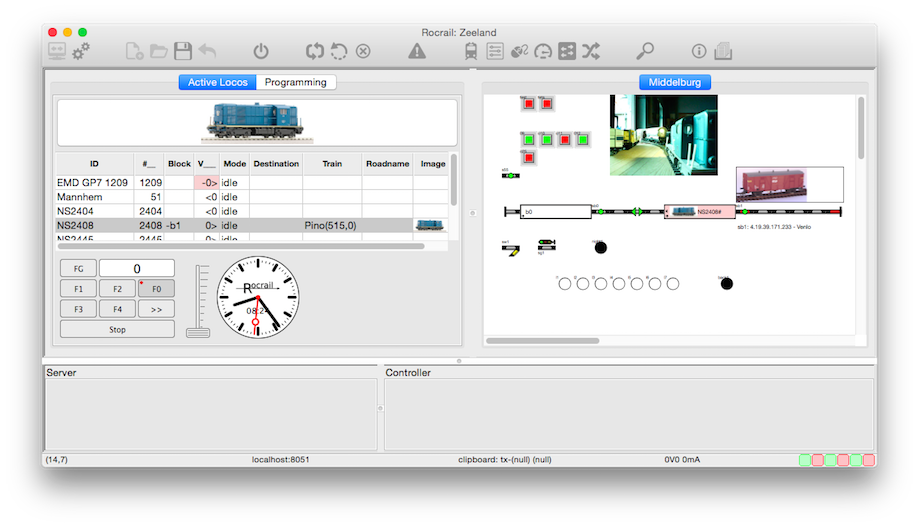Toggle the F1 function button

point(79,289)
